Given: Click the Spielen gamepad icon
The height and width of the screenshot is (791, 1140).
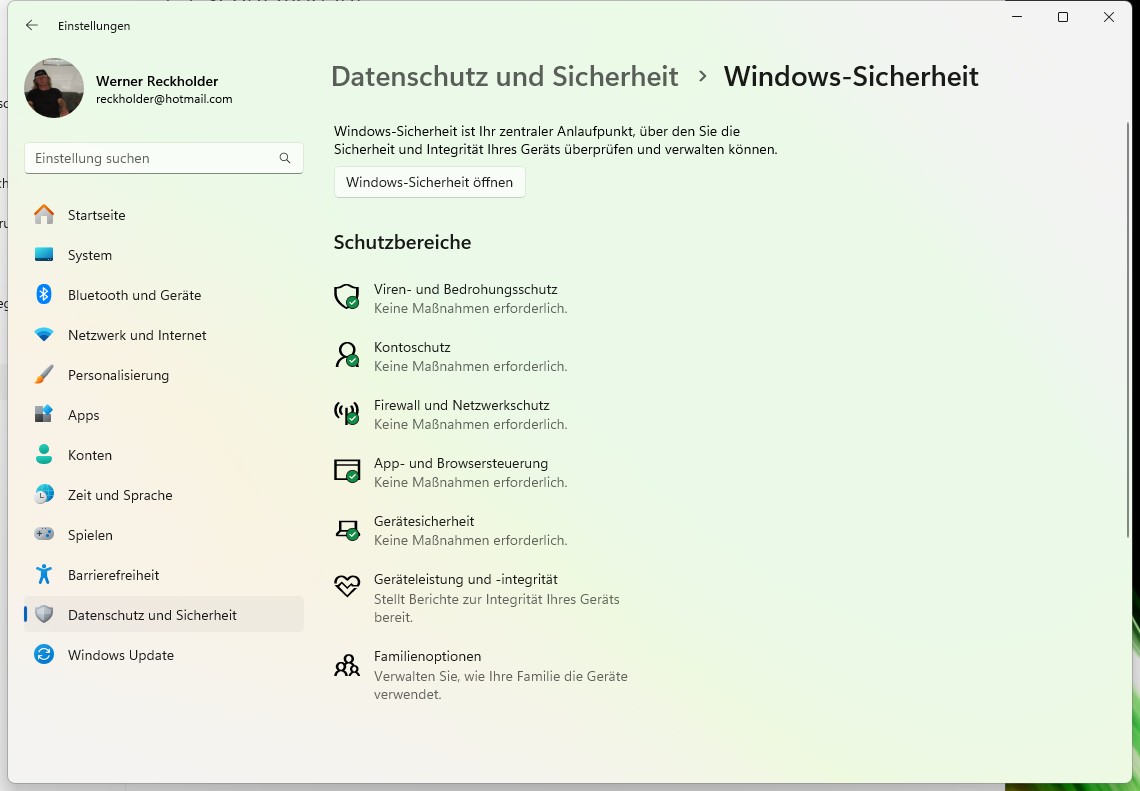Looking at the screenshot, I should pyautogui.click(x=44, y=534).
